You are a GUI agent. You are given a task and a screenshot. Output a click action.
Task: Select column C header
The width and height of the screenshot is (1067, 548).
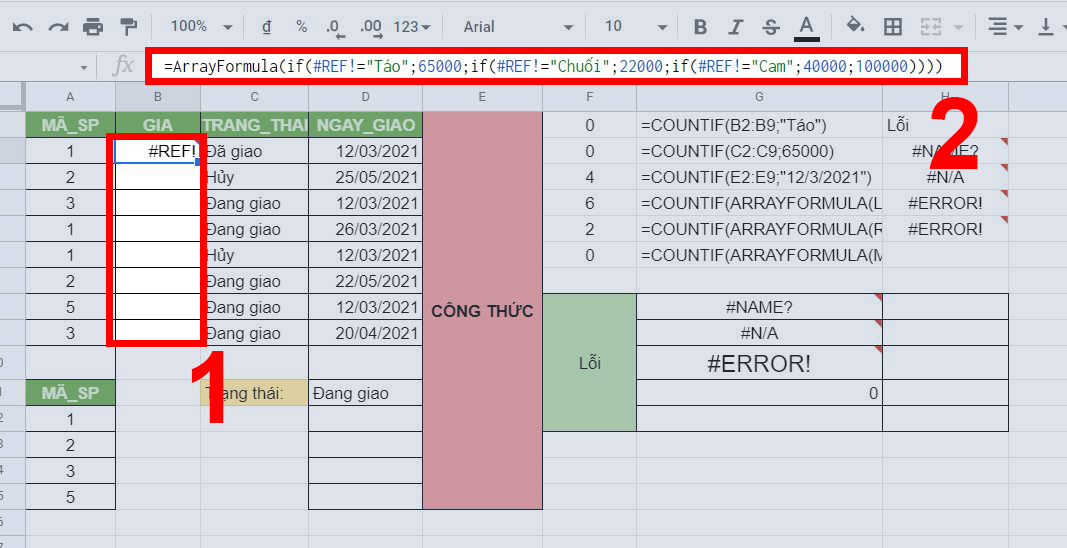255,97
